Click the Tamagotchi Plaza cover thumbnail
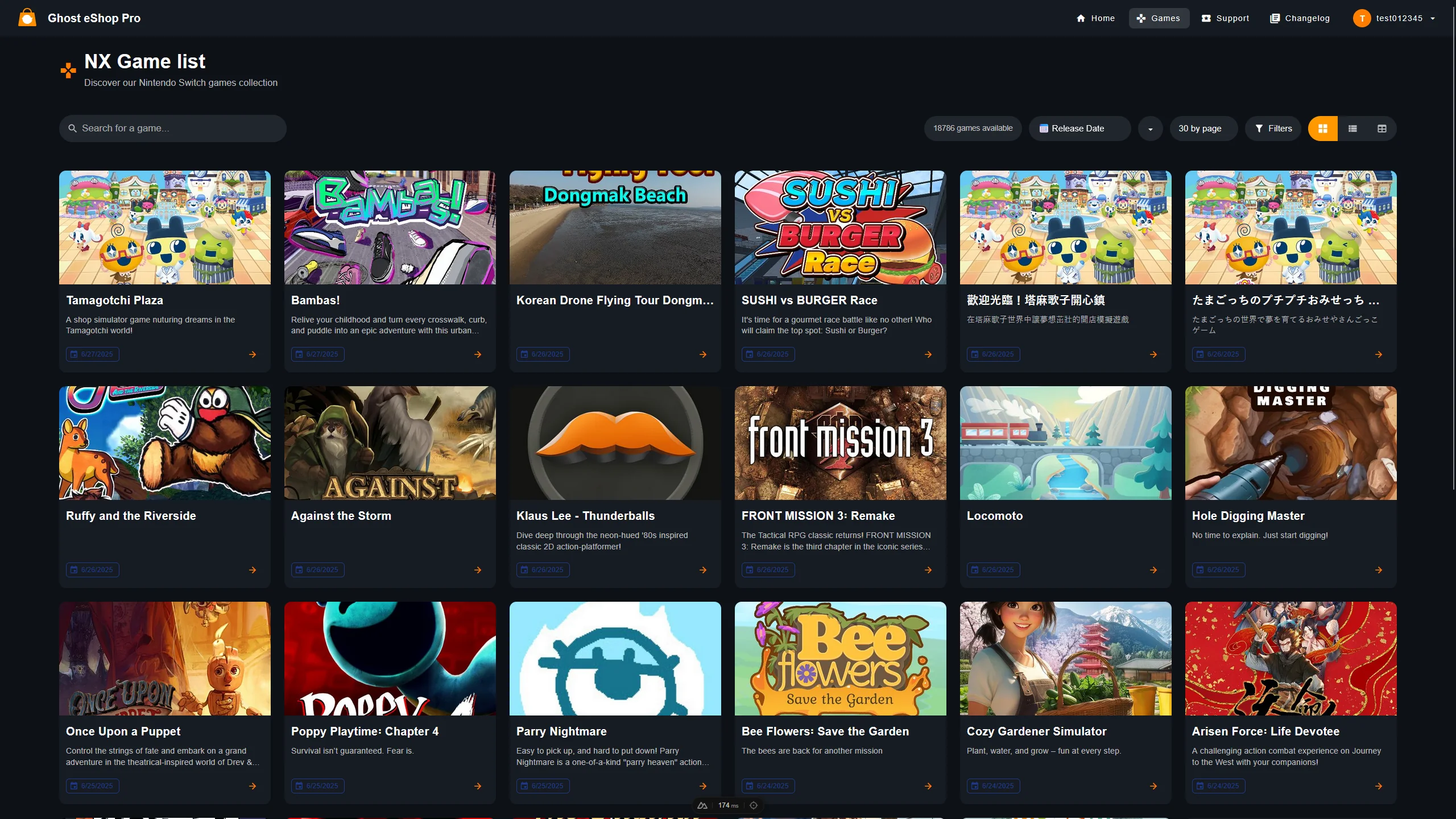This screenshot has height=819, width=1456. (x=165, y=227)
